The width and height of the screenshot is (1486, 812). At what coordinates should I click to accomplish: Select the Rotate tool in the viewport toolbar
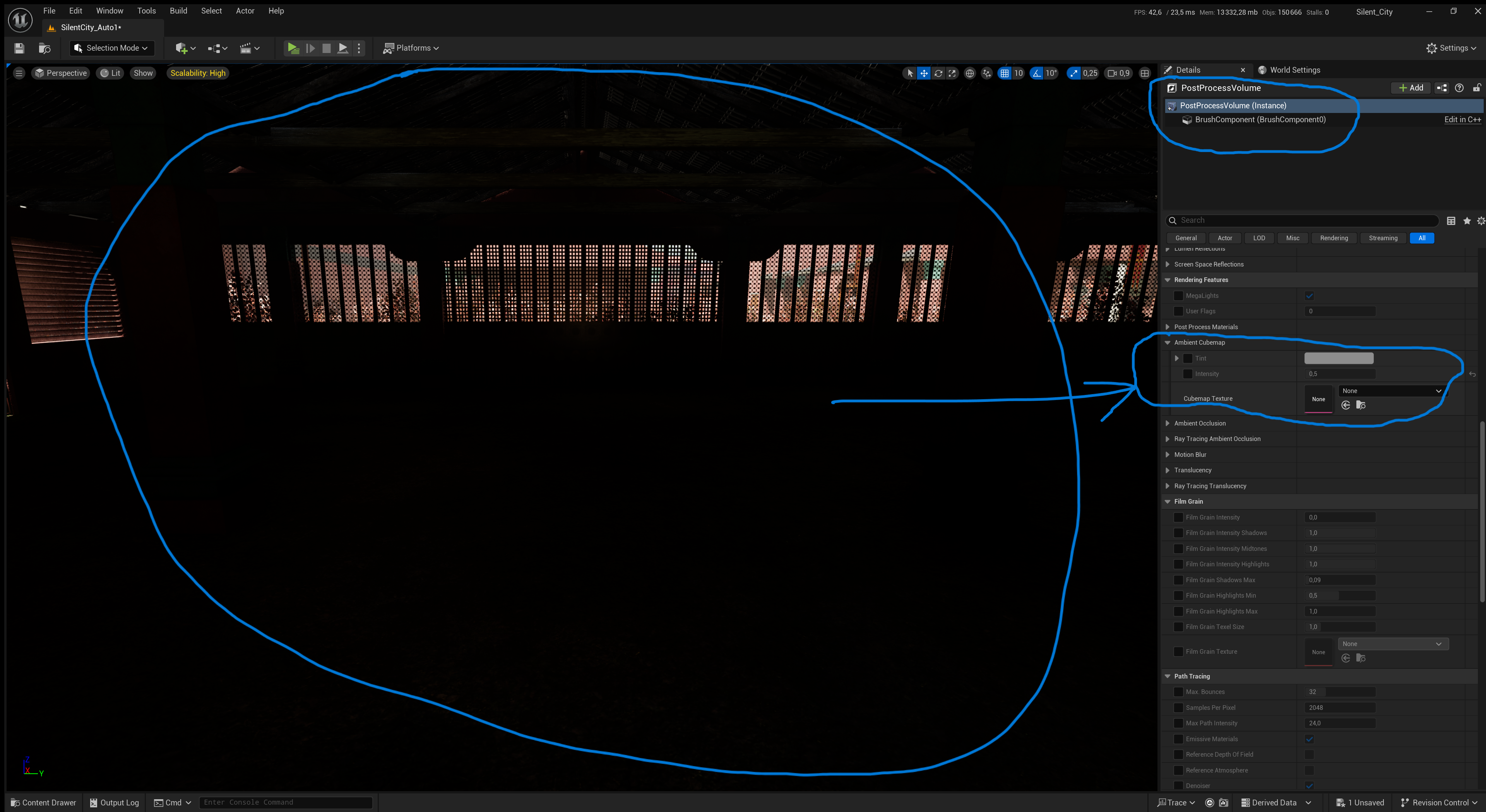(x=938, y=73)
